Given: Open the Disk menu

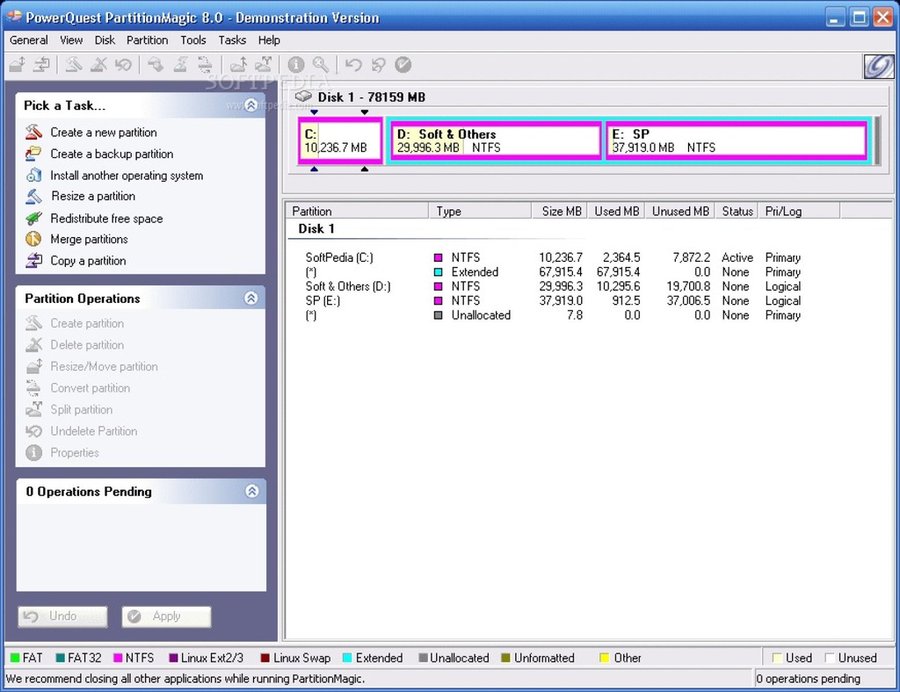Looking at the screenshot, I should pos(105,40).
